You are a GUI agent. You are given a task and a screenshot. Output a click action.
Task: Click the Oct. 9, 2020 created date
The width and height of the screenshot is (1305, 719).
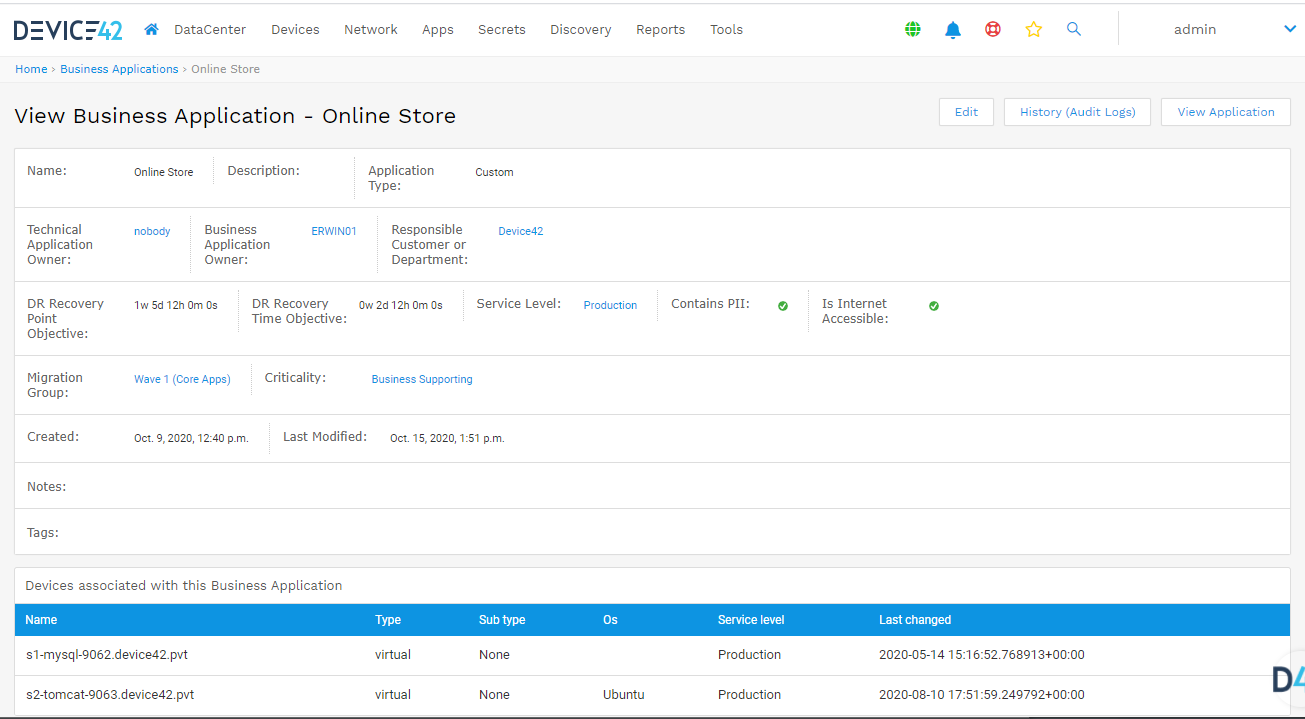click(x=191, y=439)
